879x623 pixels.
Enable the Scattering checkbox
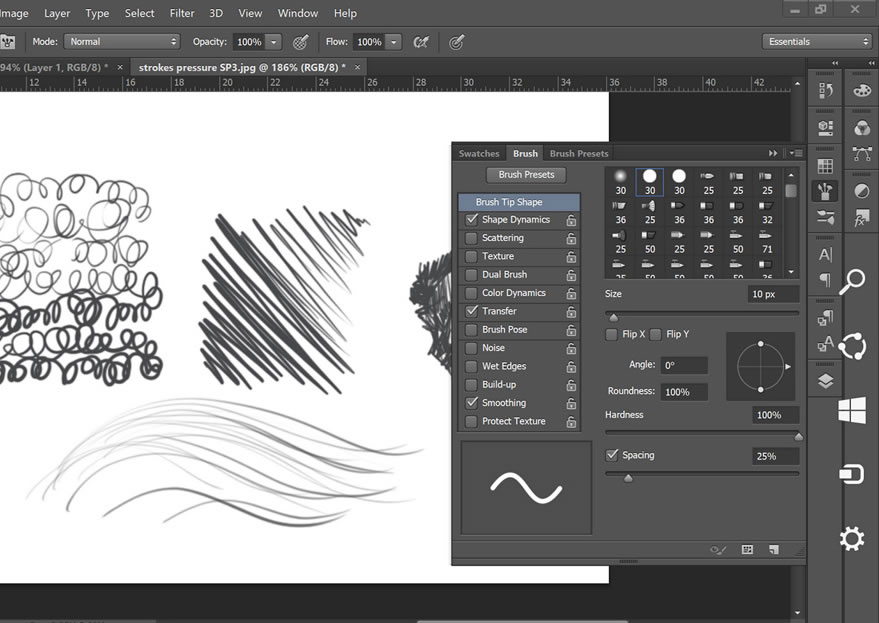tap(471, 238)
